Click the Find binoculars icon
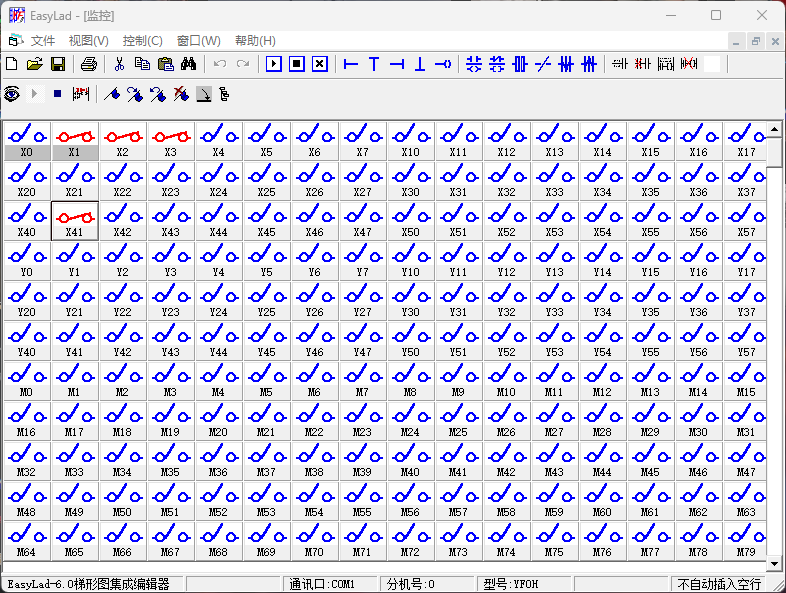The width and height of the screenshot is (786, 593). pos(189,64)
